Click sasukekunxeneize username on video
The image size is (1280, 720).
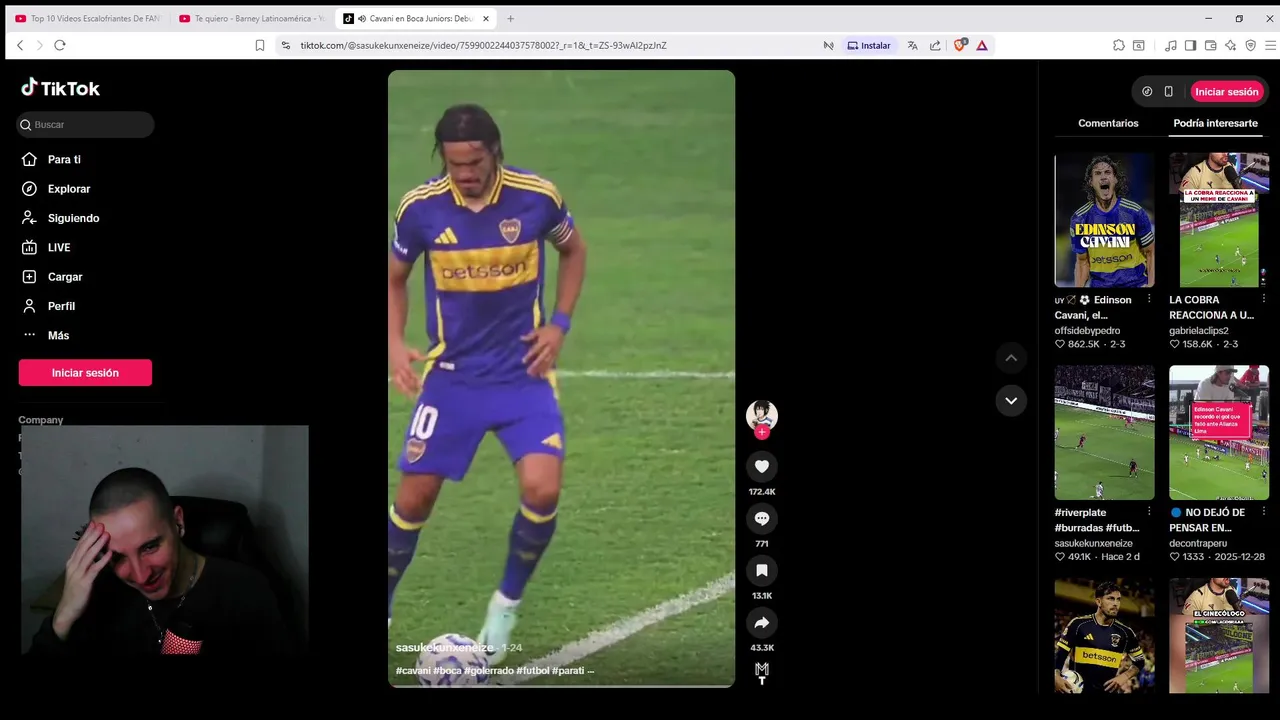tap(445, 648)
